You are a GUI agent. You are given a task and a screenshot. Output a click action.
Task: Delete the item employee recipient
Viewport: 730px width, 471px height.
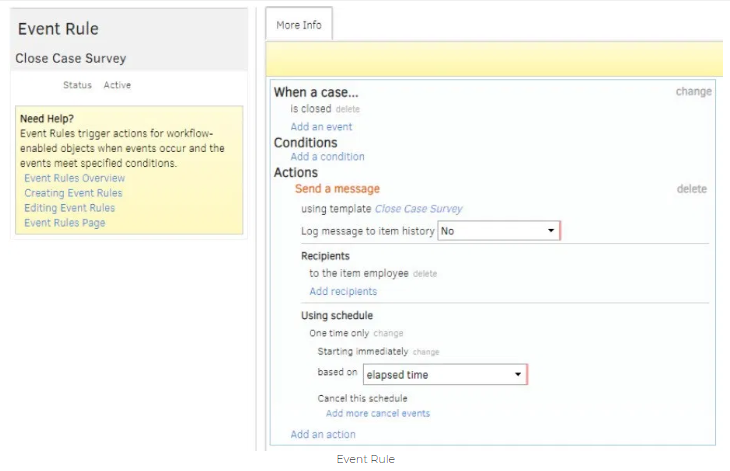425,274
